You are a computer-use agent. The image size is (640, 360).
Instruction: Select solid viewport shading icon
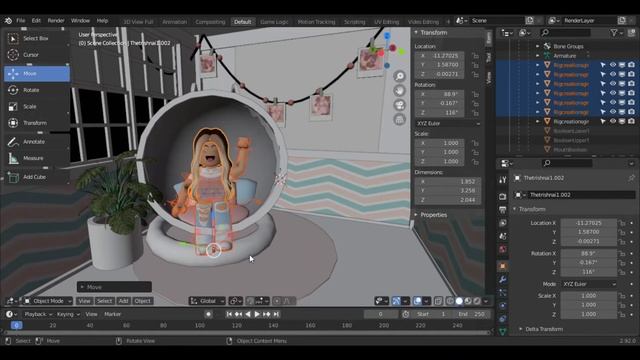[x=459, y=301]
